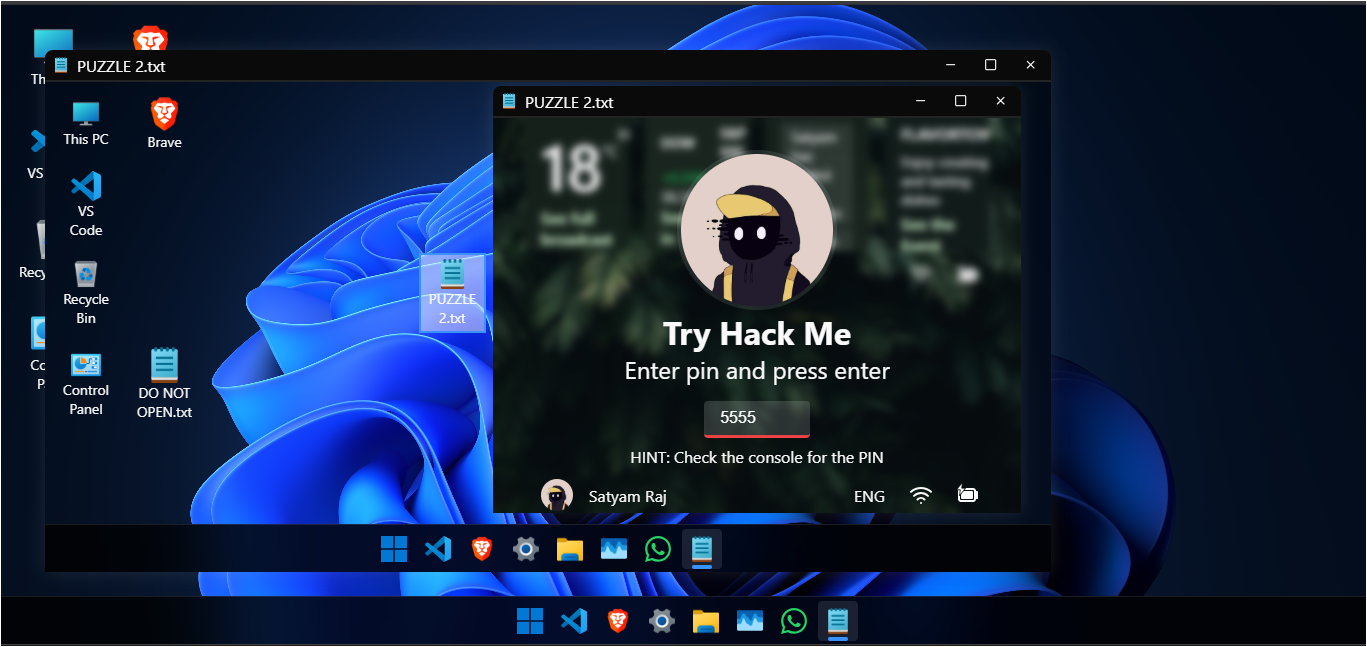Viewport: 1367px width, 647px height.
Task: Focus the PIN entry field showing 5555
Action: point(756,418)
